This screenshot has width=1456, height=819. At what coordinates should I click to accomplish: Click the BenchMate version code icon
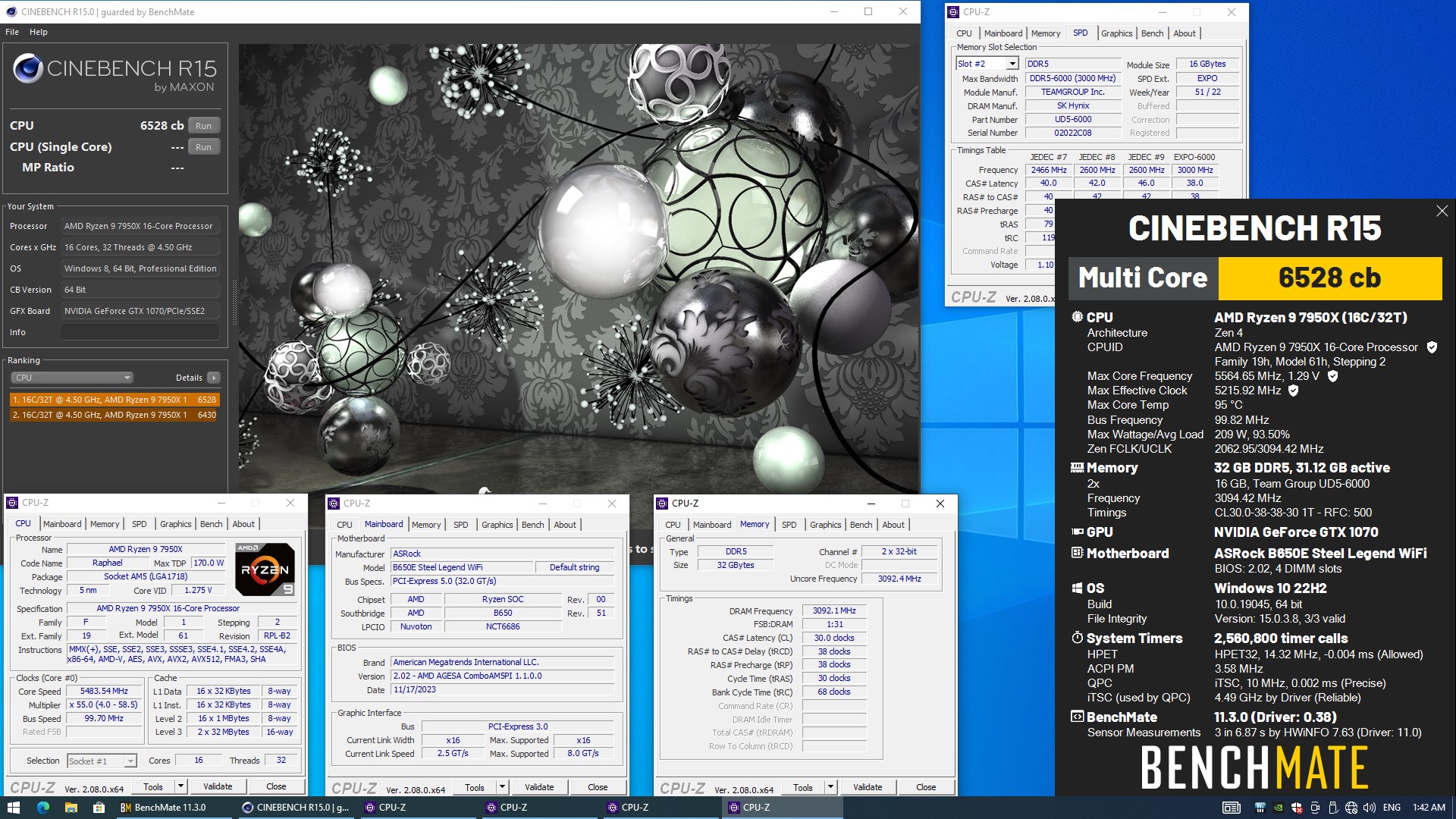(x=1077, y=717)
